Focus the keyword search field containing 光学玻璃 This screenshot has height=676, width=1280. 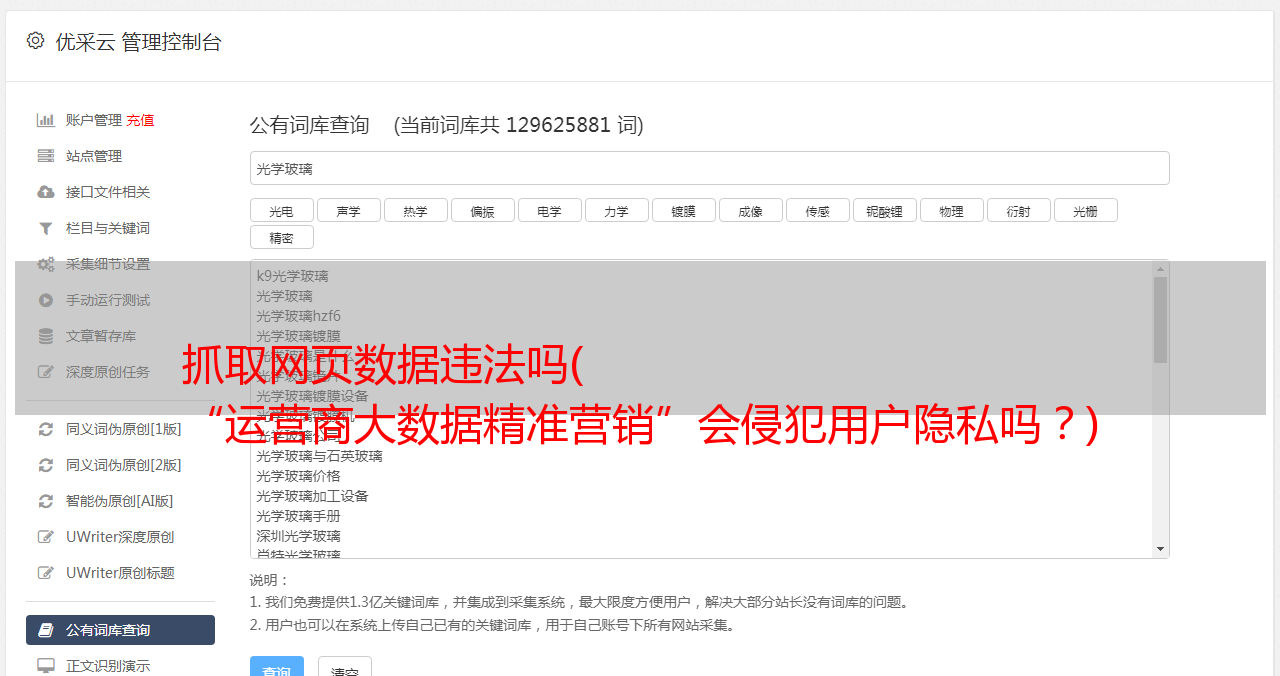click(709, 168)
